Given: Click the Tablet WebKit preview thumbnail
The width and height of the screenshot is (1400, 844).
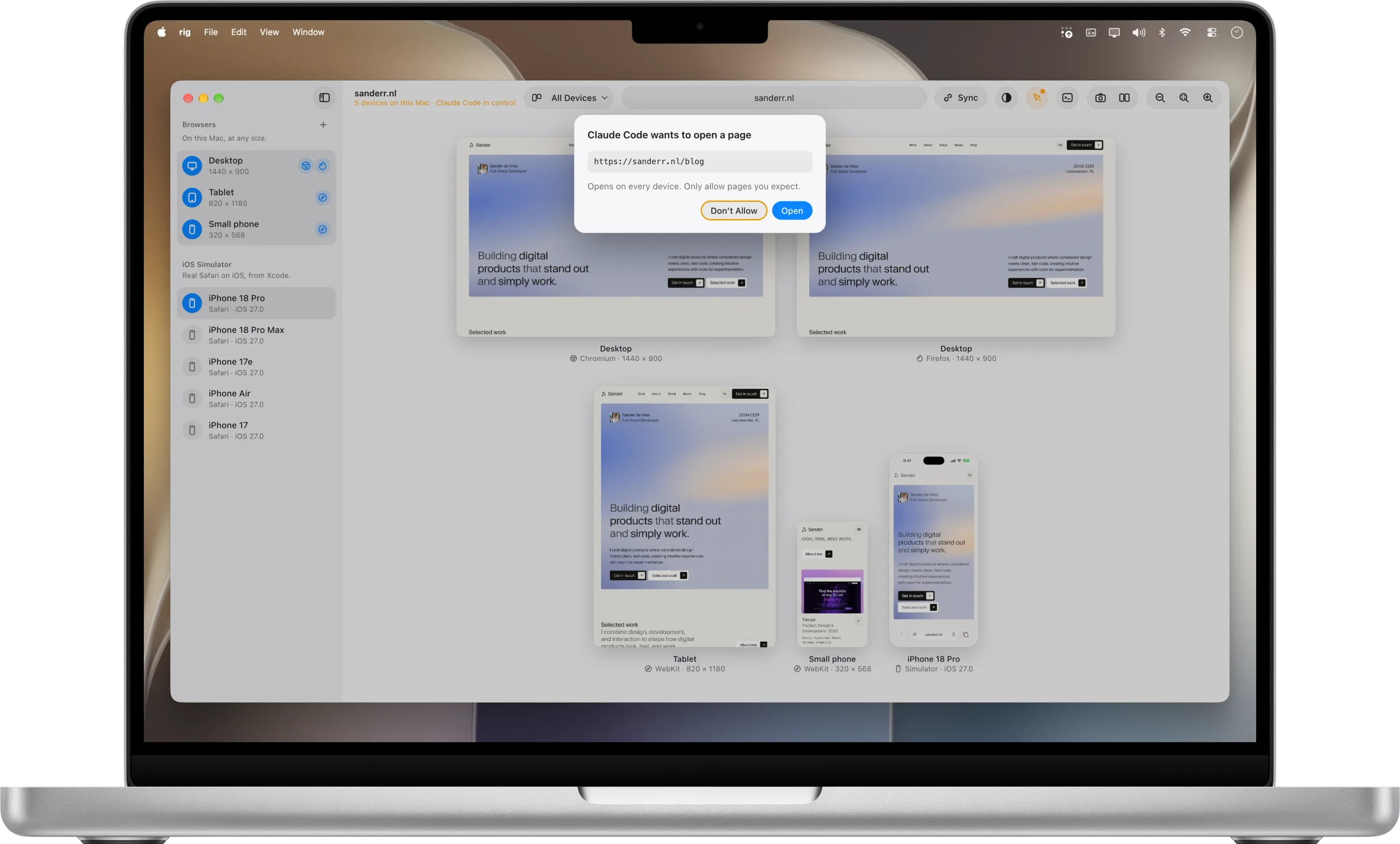Looking at the screenshot, I should click(685, 517).
